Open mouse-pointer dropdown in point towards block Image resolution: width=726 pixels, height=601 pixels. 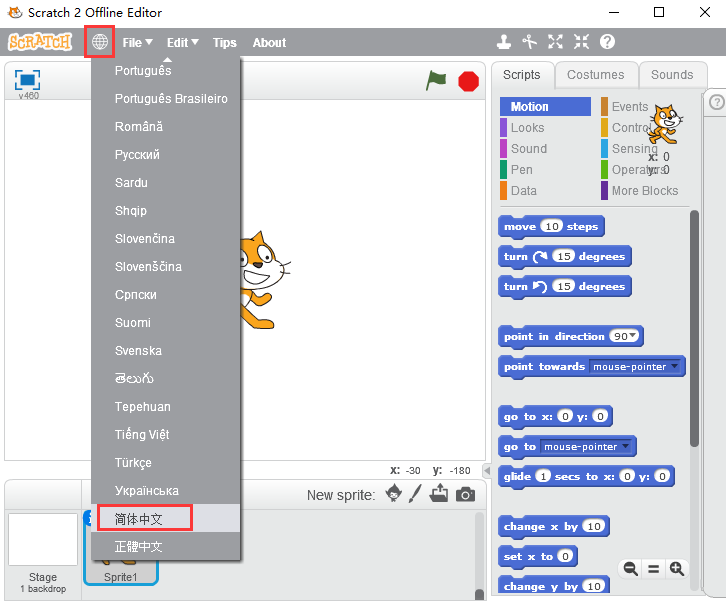click(x=675, y=366)
